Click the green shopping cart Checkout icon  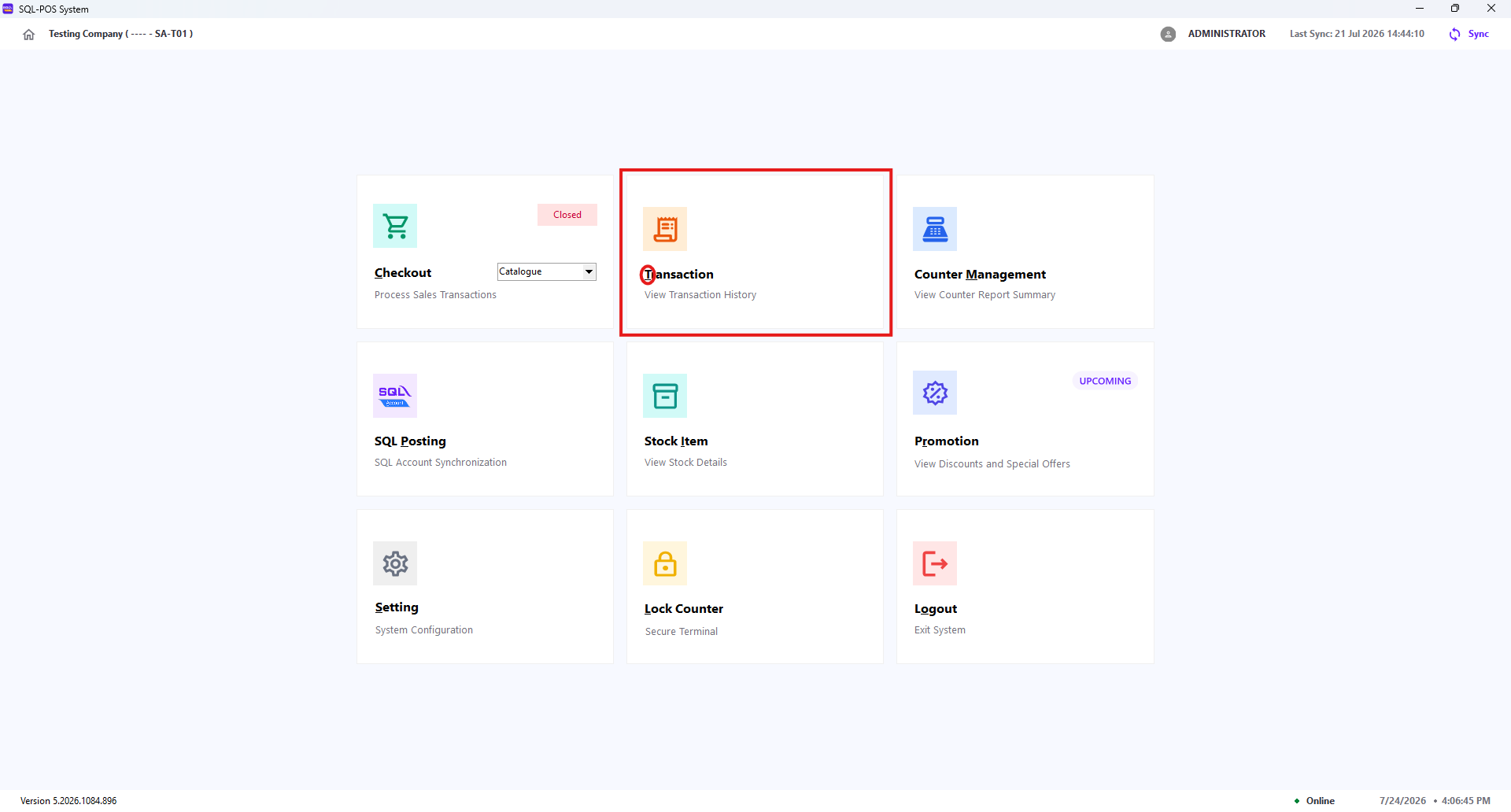[x=395, y=226]
